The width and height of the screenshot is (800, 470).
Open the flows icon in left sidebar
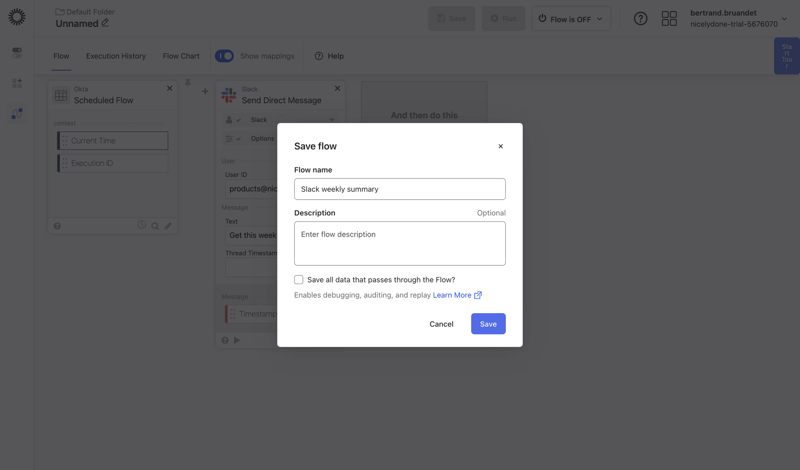17,113
